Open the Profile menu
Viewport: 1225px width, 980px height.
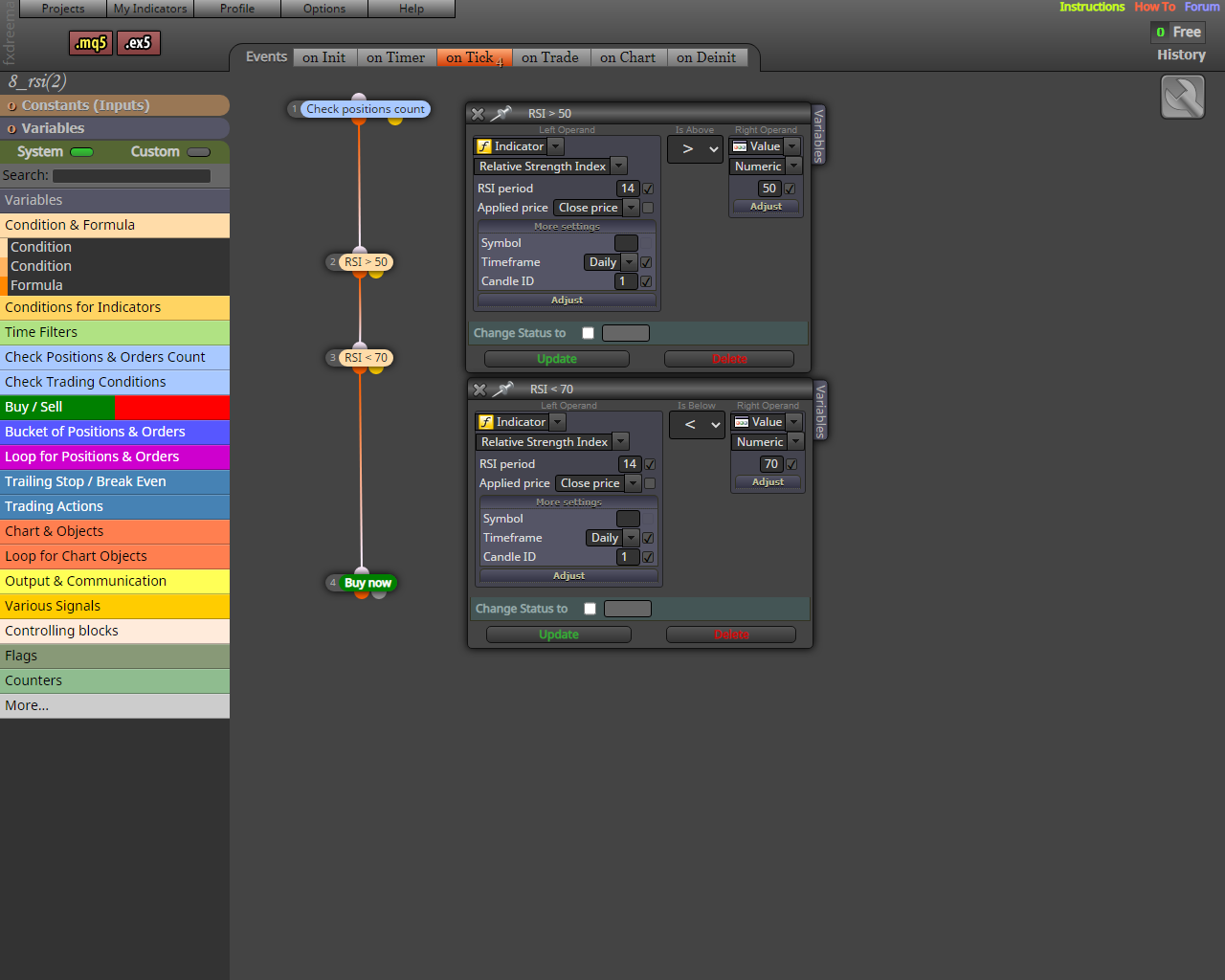[237, 9]
